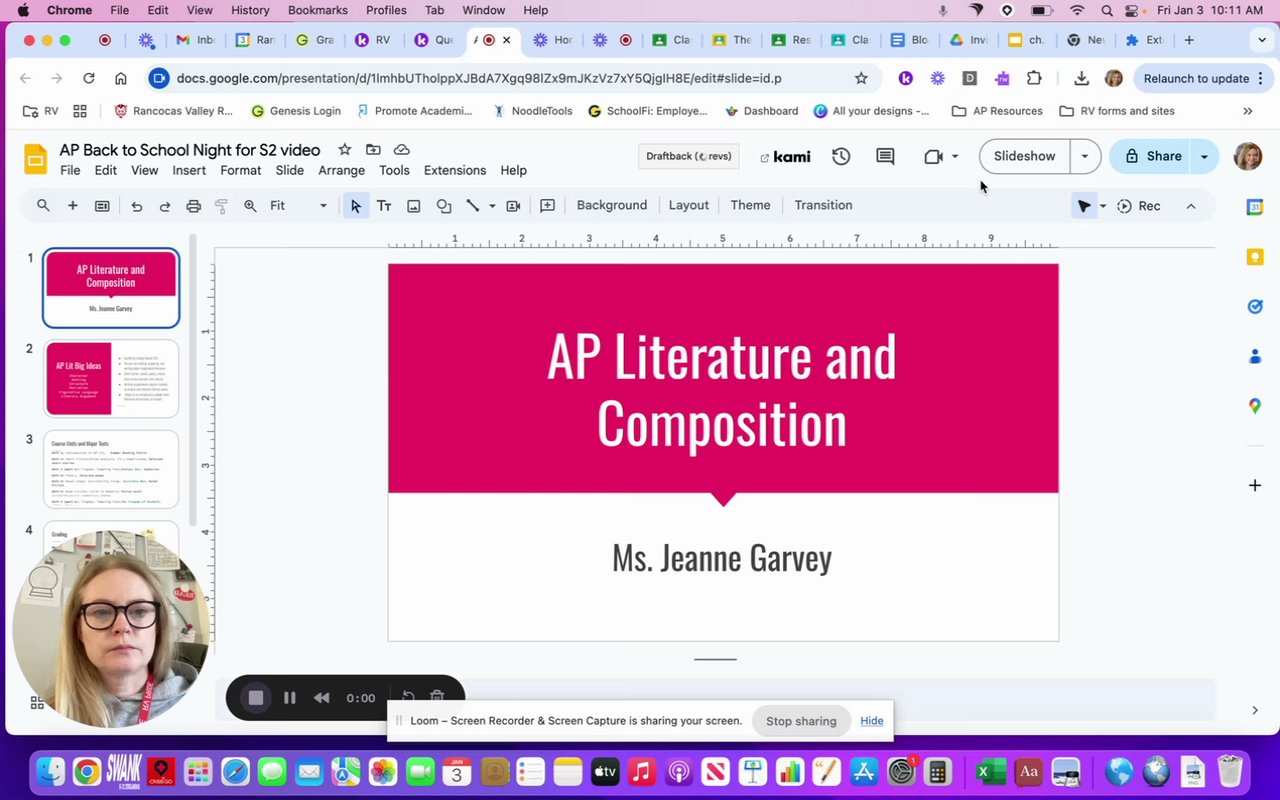Click the Print icon

click(194, 206)
